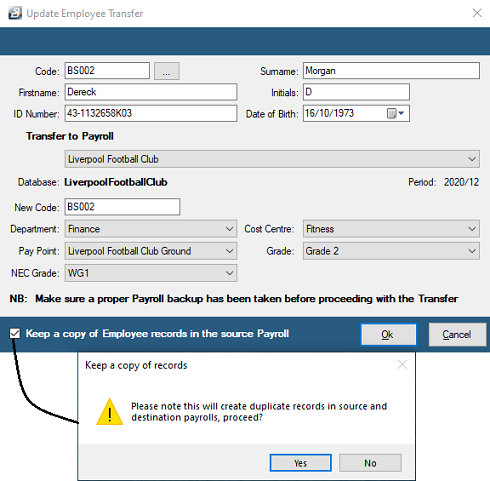Click the yellow warning icon in dialog
Viewport: 490px width, 481px height.
pyautogui.click(x=110, y=412)
